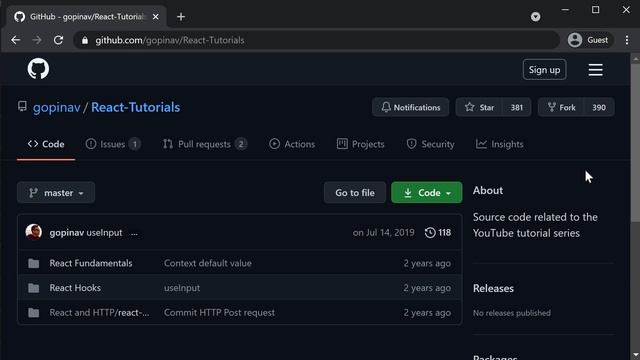640x360 pixels.
Task: Click the browser forward arrow
Action: click(37, 40)
